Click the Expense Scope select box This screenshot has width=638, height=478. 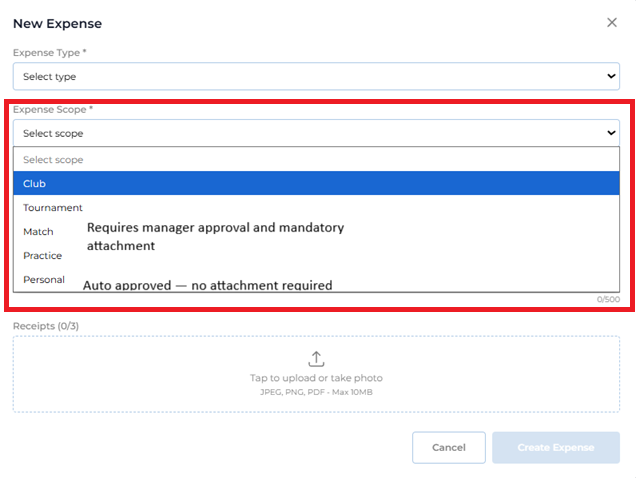[316, 133]
